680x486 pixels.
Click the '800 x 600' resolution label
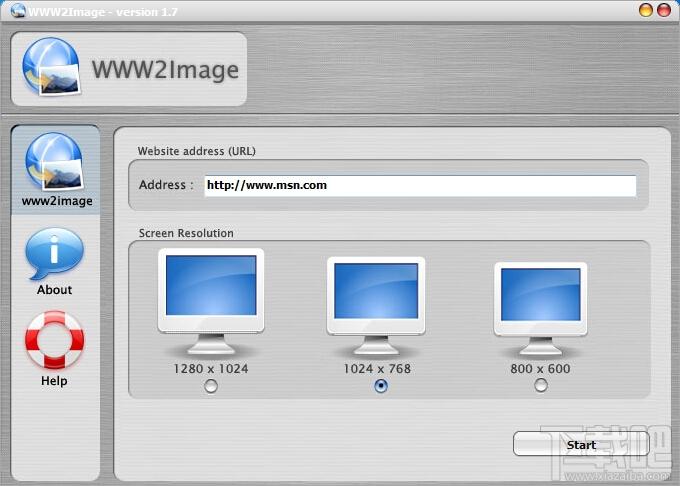(540, 369)
